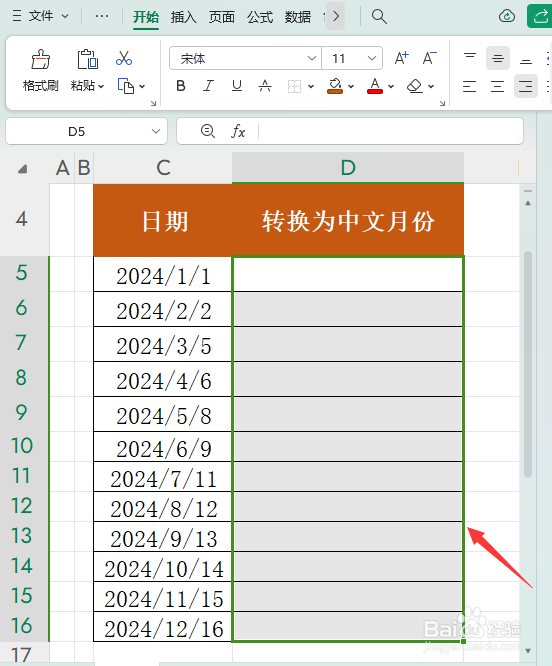
Task: Click the green share button
Action: coord(540,16)
